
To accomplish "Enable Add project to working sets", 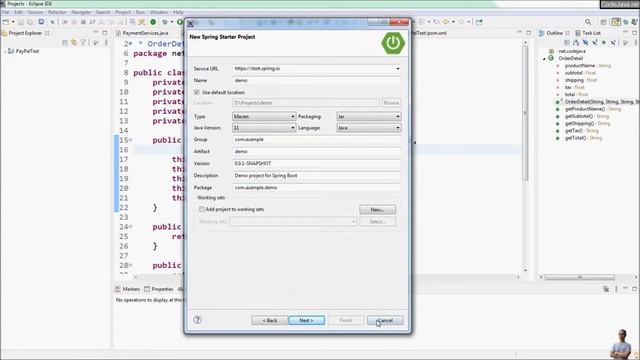I will click(202, 209).
